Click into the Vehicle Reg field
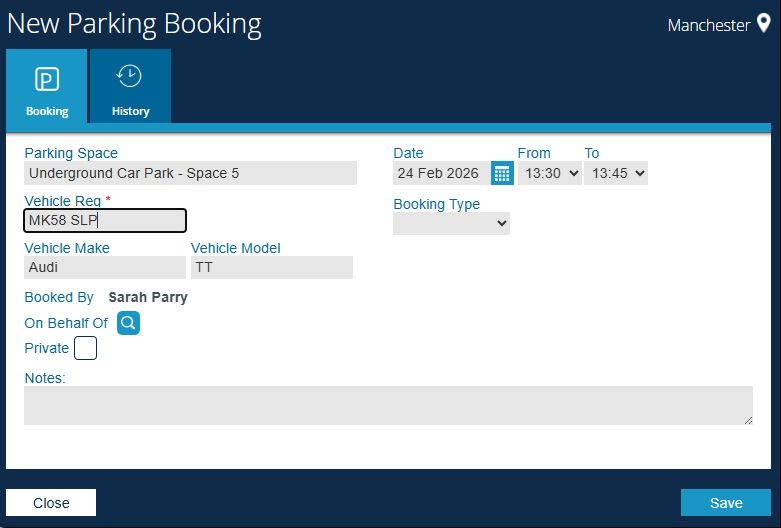781x528 pixels. [x=105, y=220]
